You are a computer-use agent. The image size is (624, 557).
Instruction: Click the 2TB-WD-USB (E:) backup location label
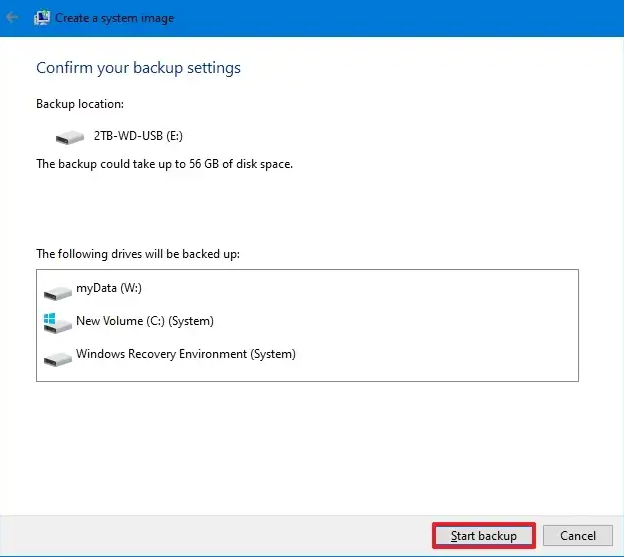click(x=138, y=136)
